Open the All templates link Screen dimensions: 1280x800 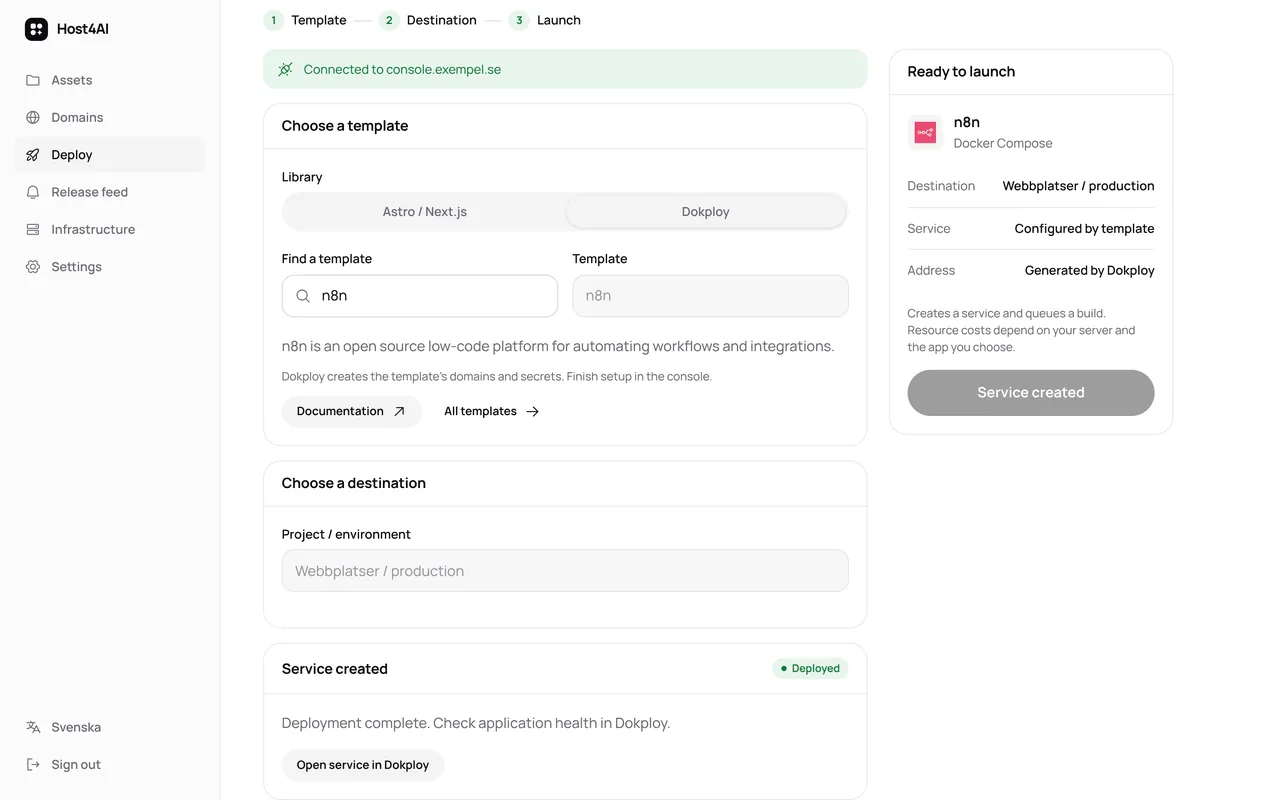click(x=492, y=411)
